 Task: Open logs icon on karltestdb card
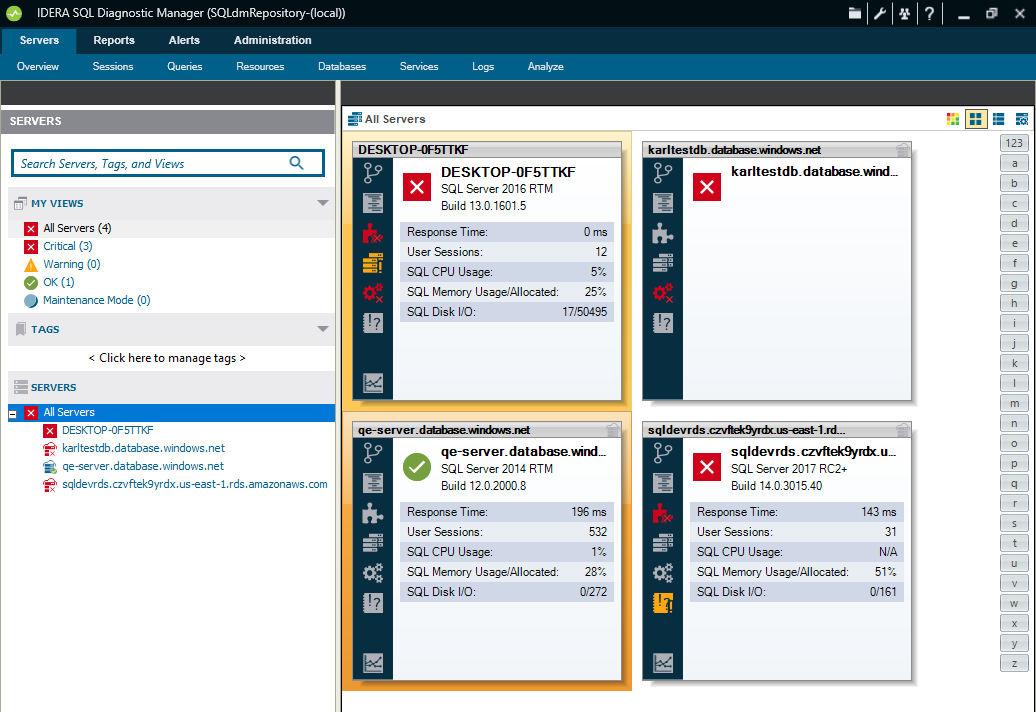point(663,323)
